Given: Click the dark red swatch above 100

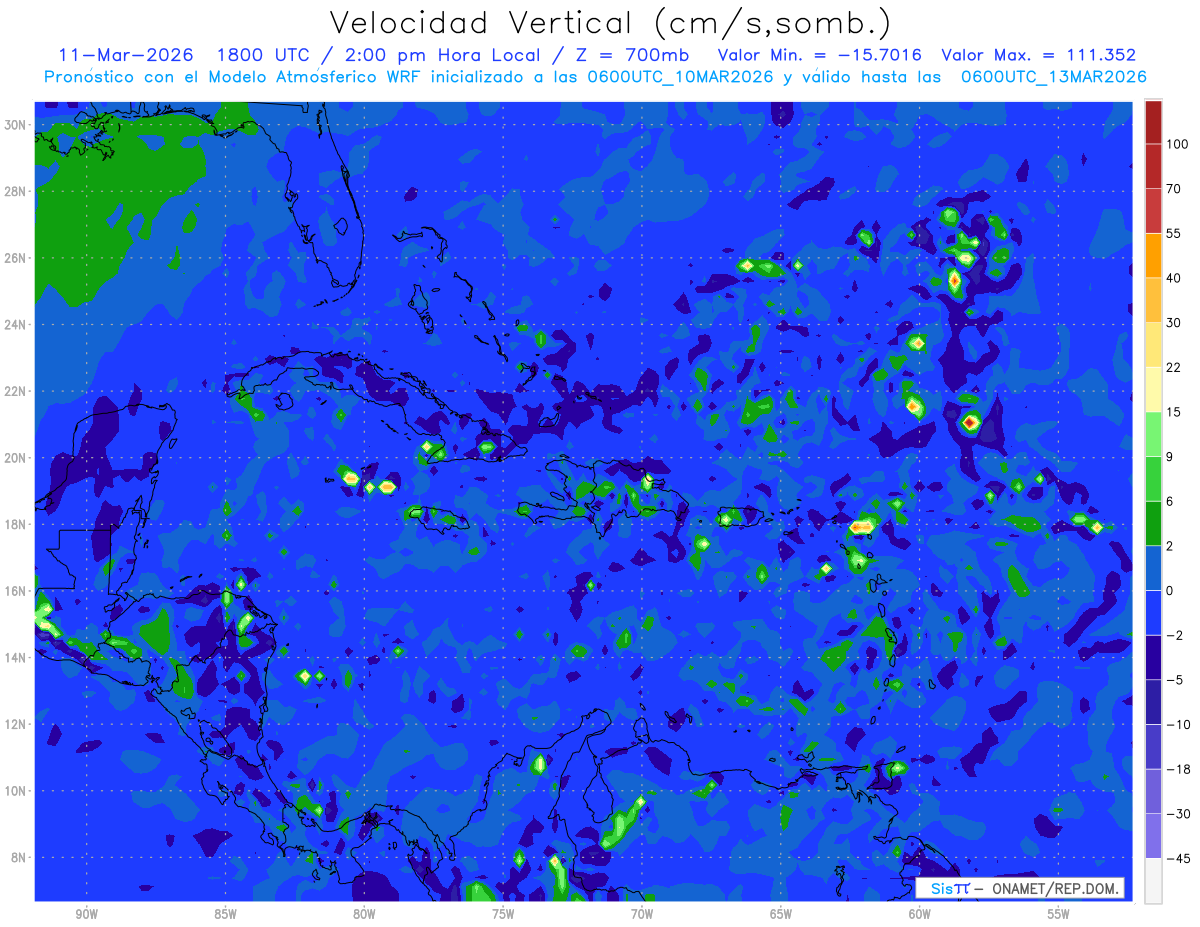Looking at the screenshot, I should 1153,122.
